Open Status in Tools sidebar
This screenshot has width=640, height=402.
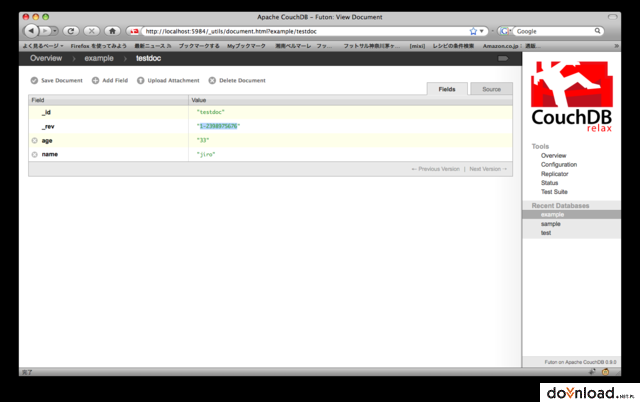tap(549, 183)
